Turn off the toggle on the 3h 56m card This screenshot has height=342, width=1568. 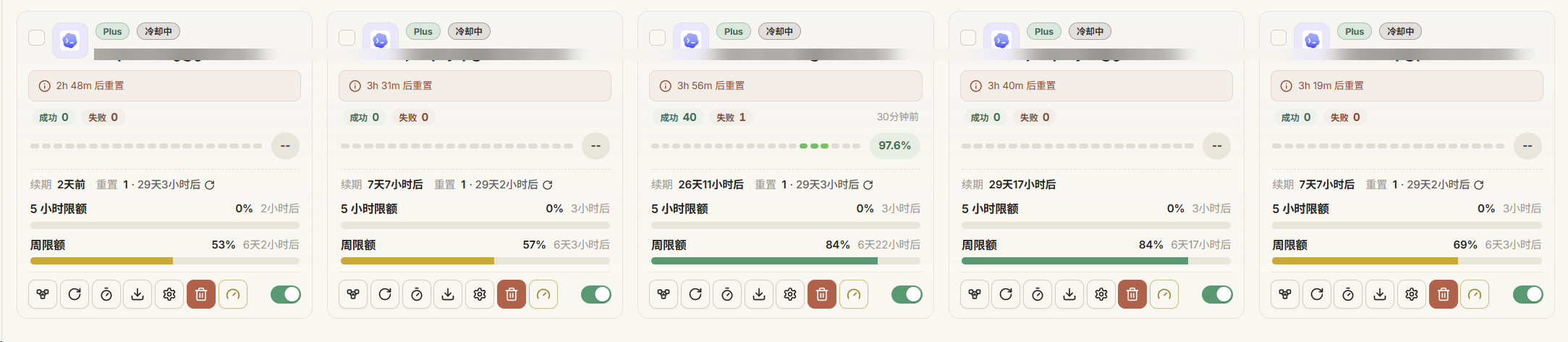pyautogui.click(x=907, y=294)
